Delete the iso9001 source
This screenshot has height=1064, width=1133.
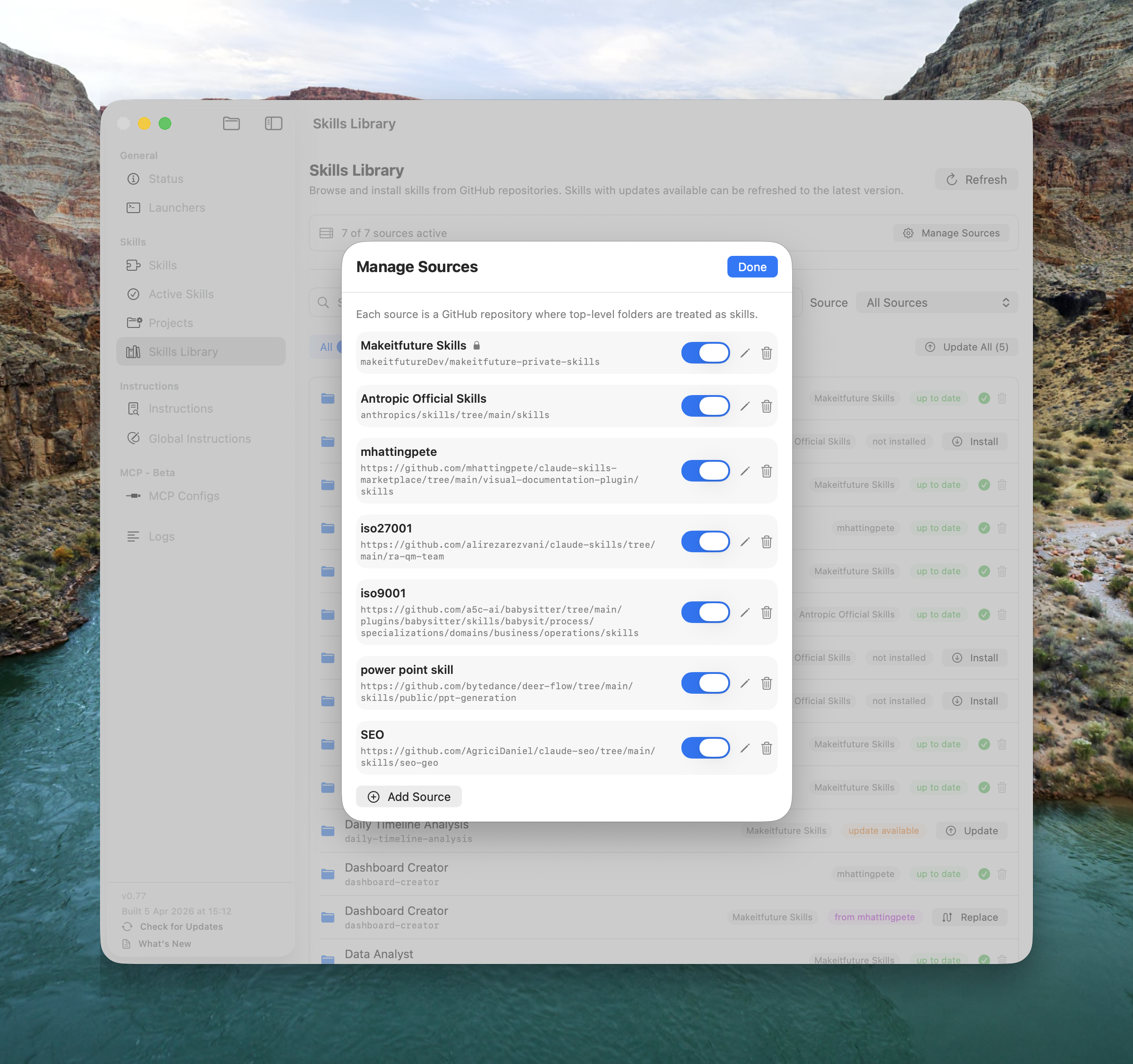pyautogui.click(x=766, y=612)
